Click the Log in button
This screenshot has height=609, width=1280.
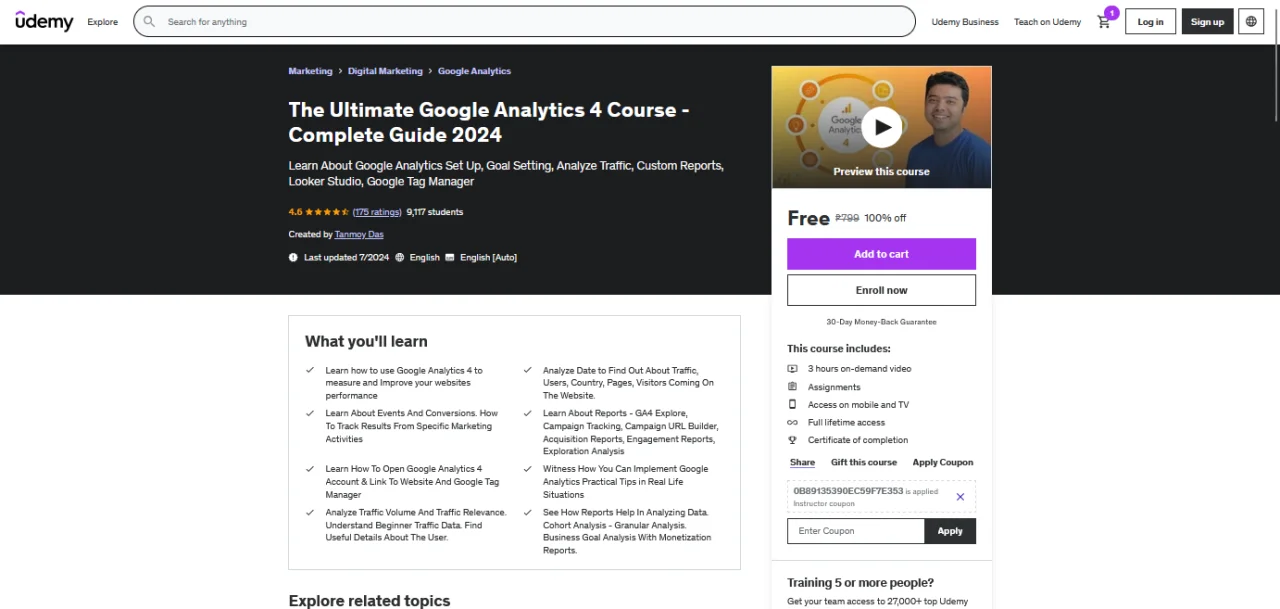(1150, 21)
